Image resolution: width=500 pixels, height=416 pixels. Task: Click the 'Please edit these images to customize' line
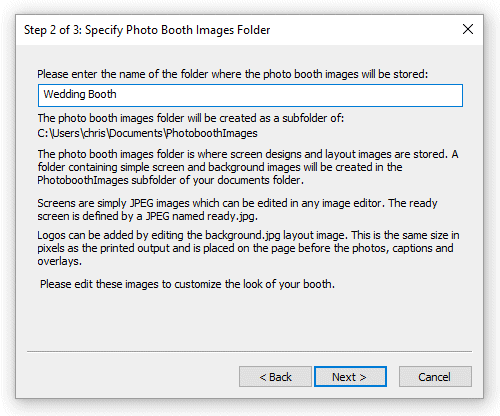[x=187, y=284]
